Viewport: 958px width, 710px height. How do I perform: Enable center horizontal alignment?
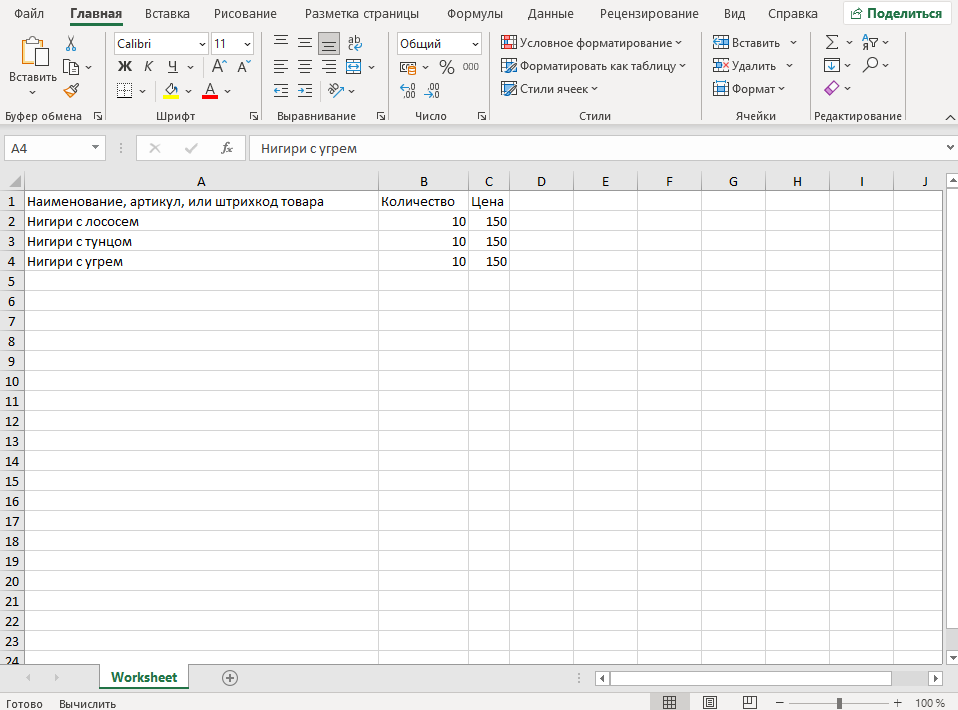305,67
